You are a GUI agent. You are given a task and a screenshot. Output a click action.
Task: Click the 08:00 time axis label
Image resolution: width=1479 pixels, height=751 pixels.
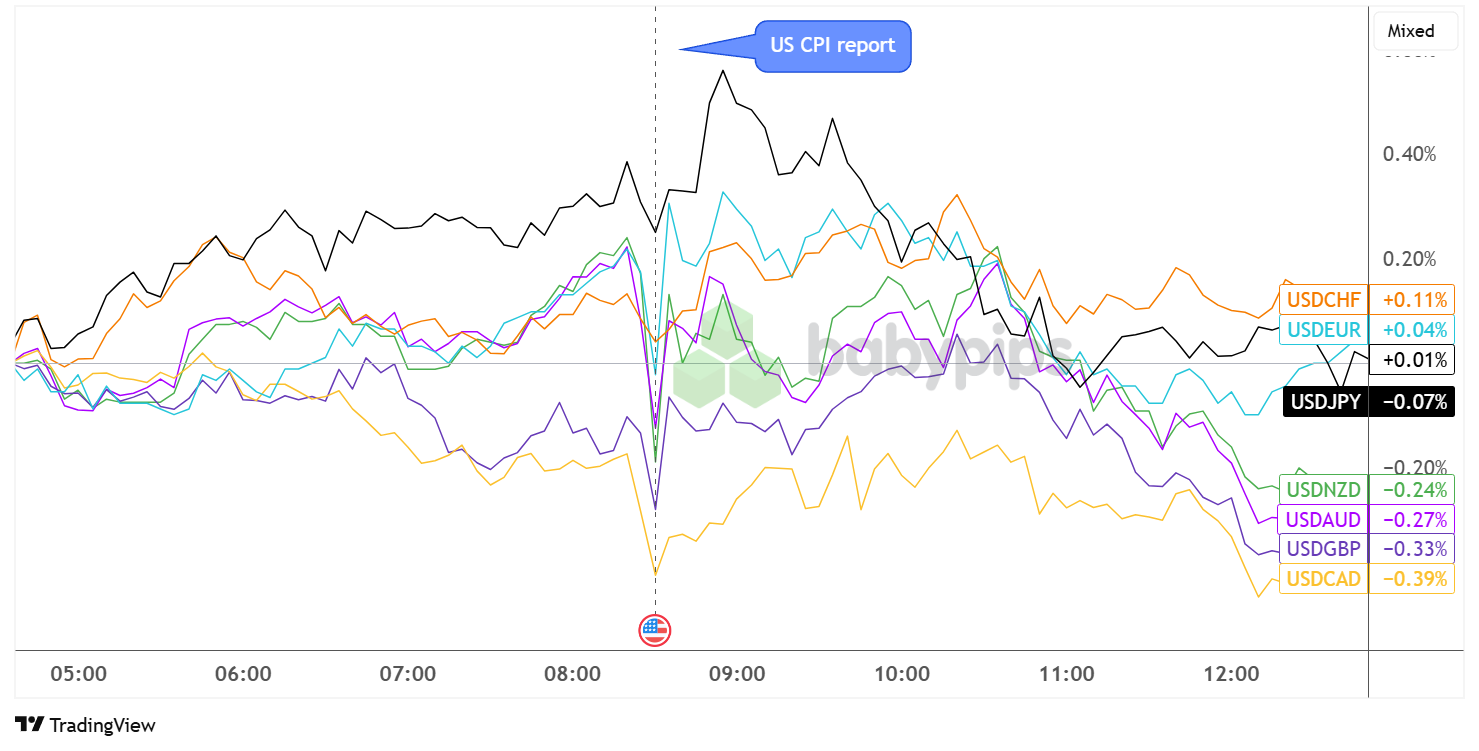pyautogui.click(x=572, y=674)
